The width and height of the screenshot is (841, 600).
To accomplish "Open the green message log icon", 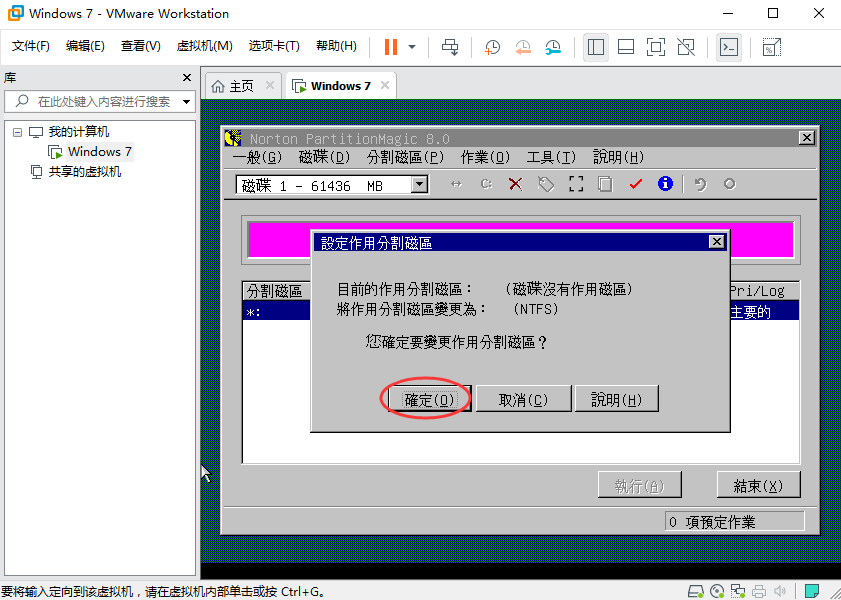I will pyautogui.click(x=812, y=591).
